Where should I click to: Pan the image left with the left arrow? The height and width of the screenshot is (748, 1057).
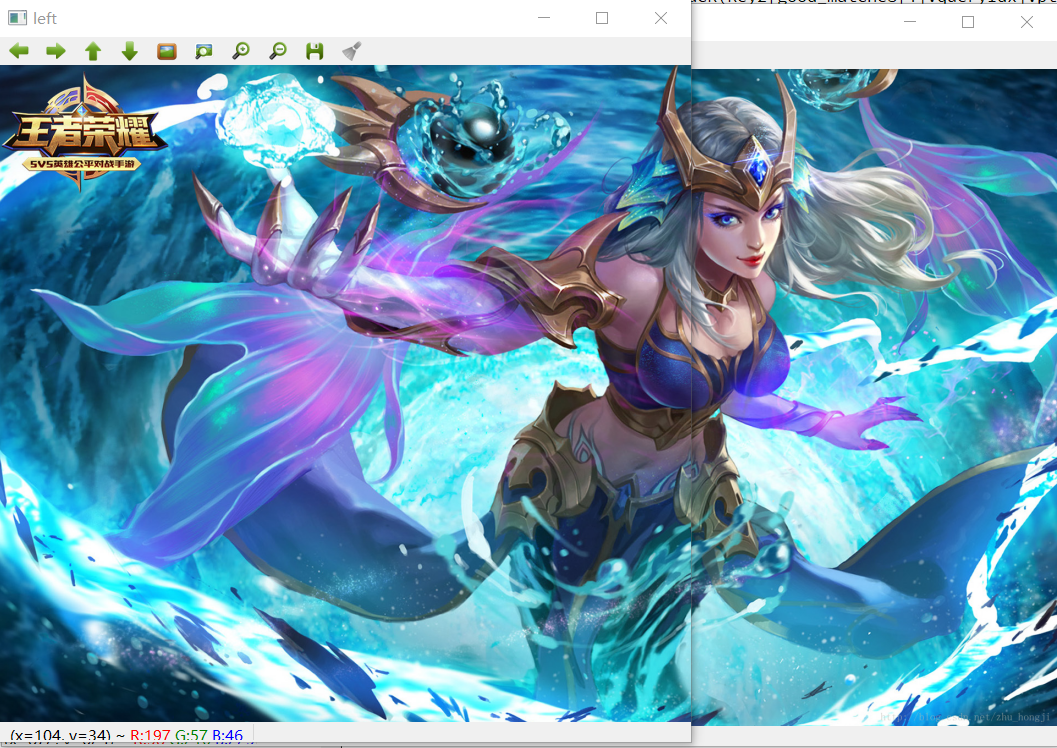pyautogui.click(x=19, y=51)
